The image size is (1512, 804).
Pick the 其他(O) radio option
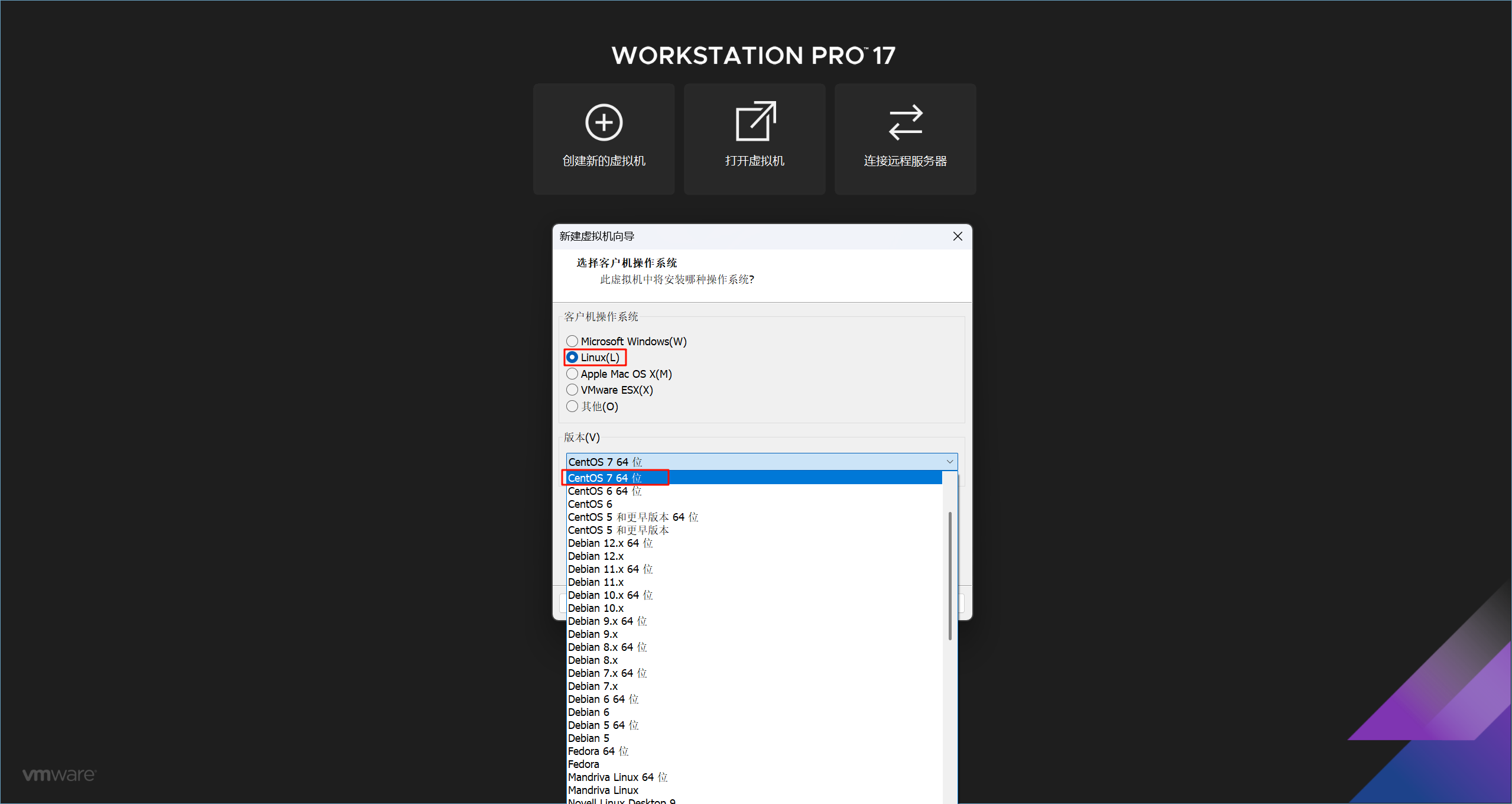click(x=572, y=407)
